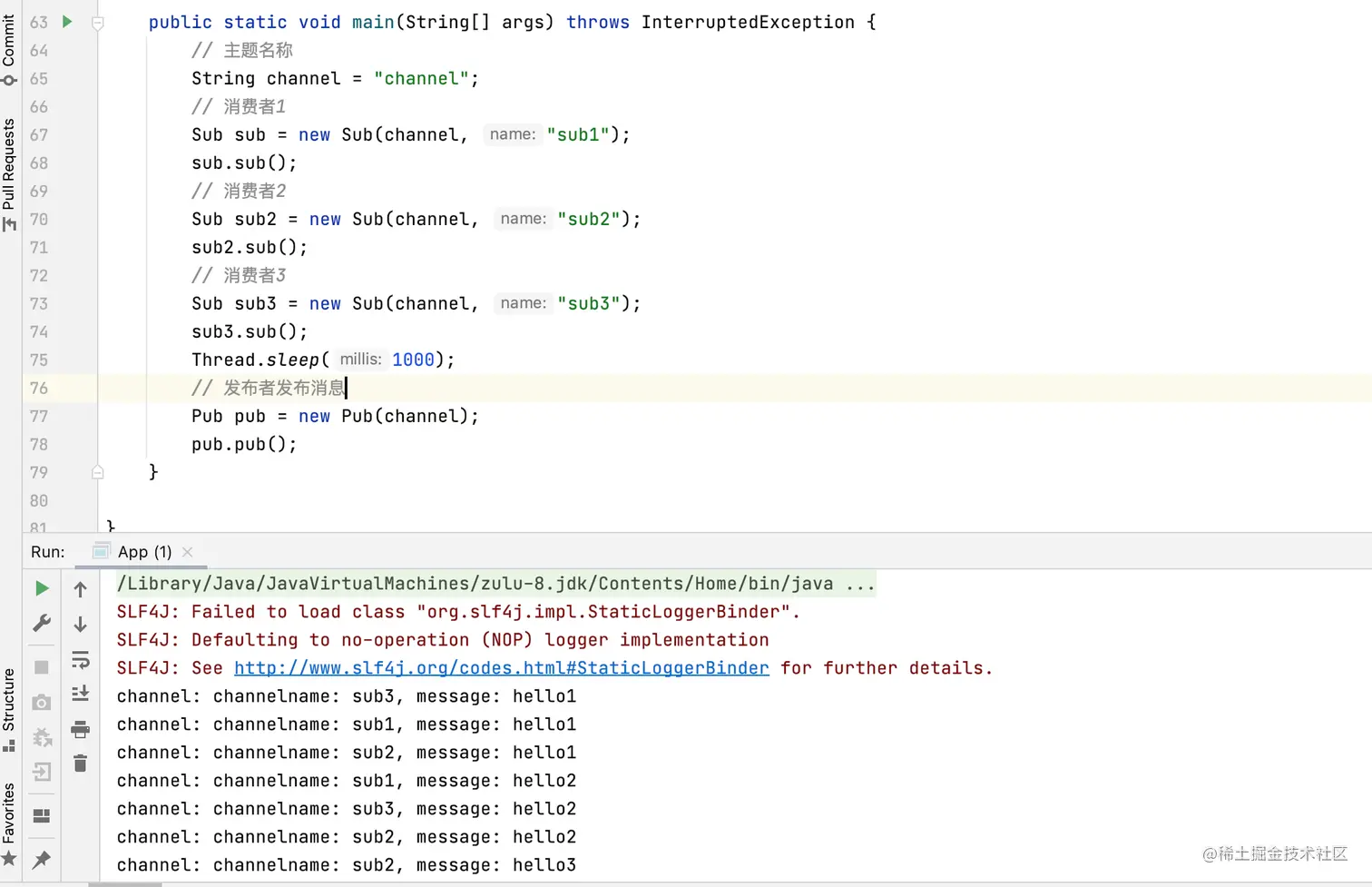The height and width of the screenshot is (887, 1372).
Task: Click the 'name:' hint before "sub3"
Action: pos(524,303)
